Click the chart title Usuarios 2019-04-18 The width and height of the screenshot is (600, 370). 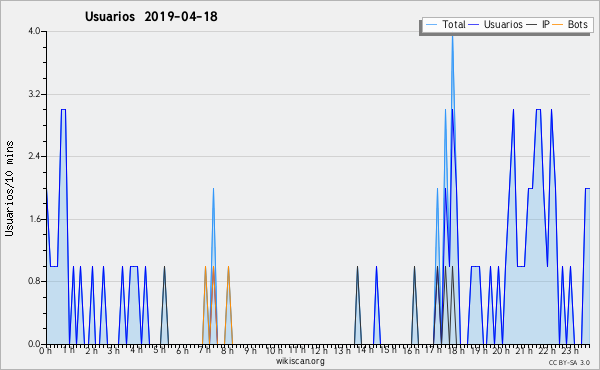[151, 16]
